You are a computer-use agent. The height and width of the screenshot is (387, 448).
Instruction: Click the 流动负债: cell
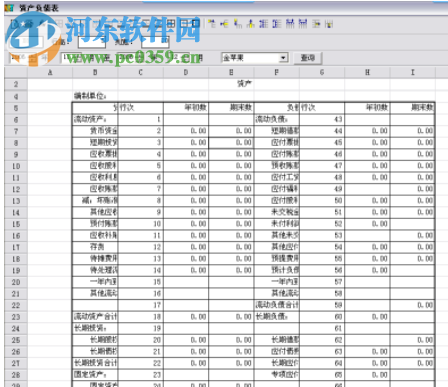pos(277,119)
